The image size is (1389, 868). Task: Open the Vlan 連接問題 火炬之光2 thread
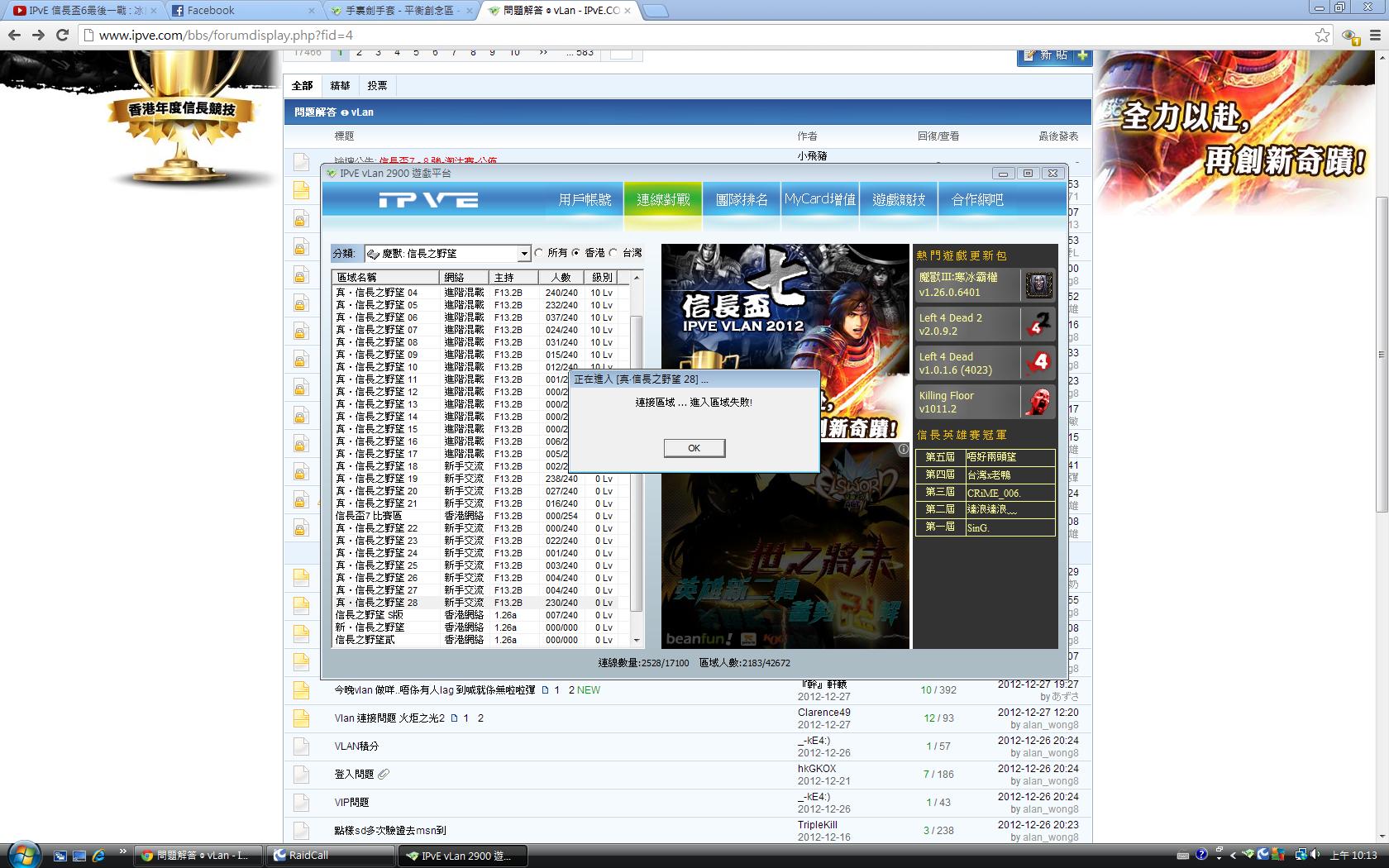[x=389, y=718]
